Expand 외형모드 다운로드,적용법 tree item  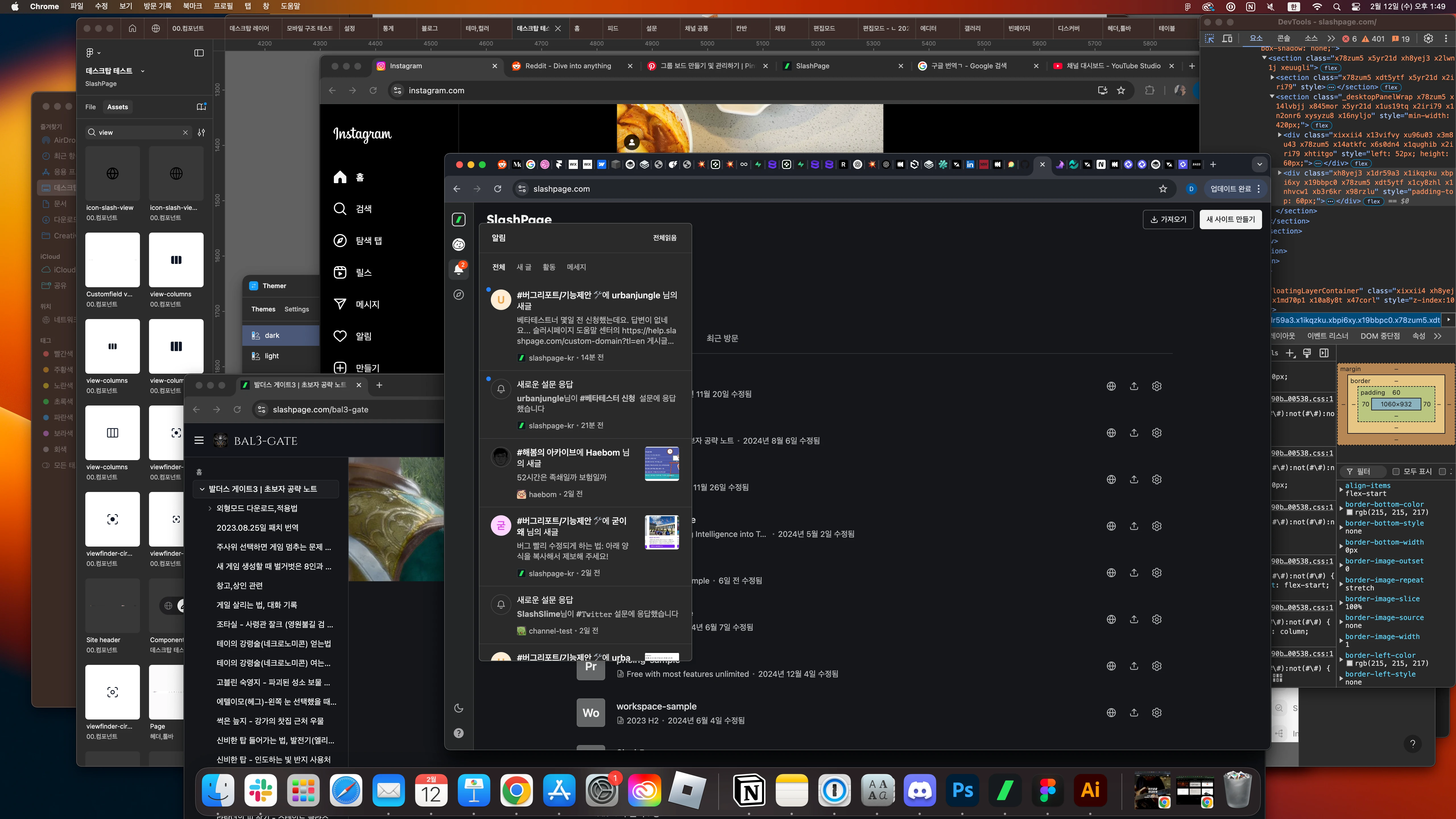click(210, 508)
